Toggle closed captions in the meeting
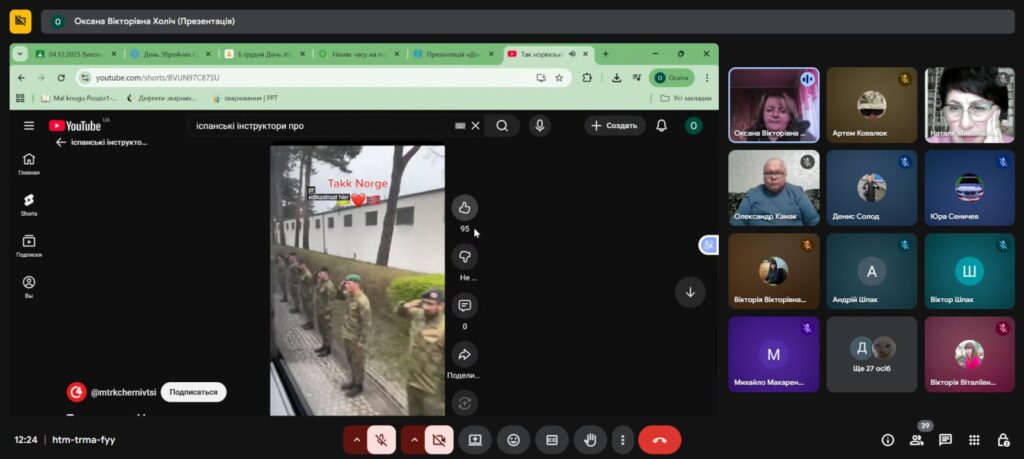 click(x=551, y=440)
